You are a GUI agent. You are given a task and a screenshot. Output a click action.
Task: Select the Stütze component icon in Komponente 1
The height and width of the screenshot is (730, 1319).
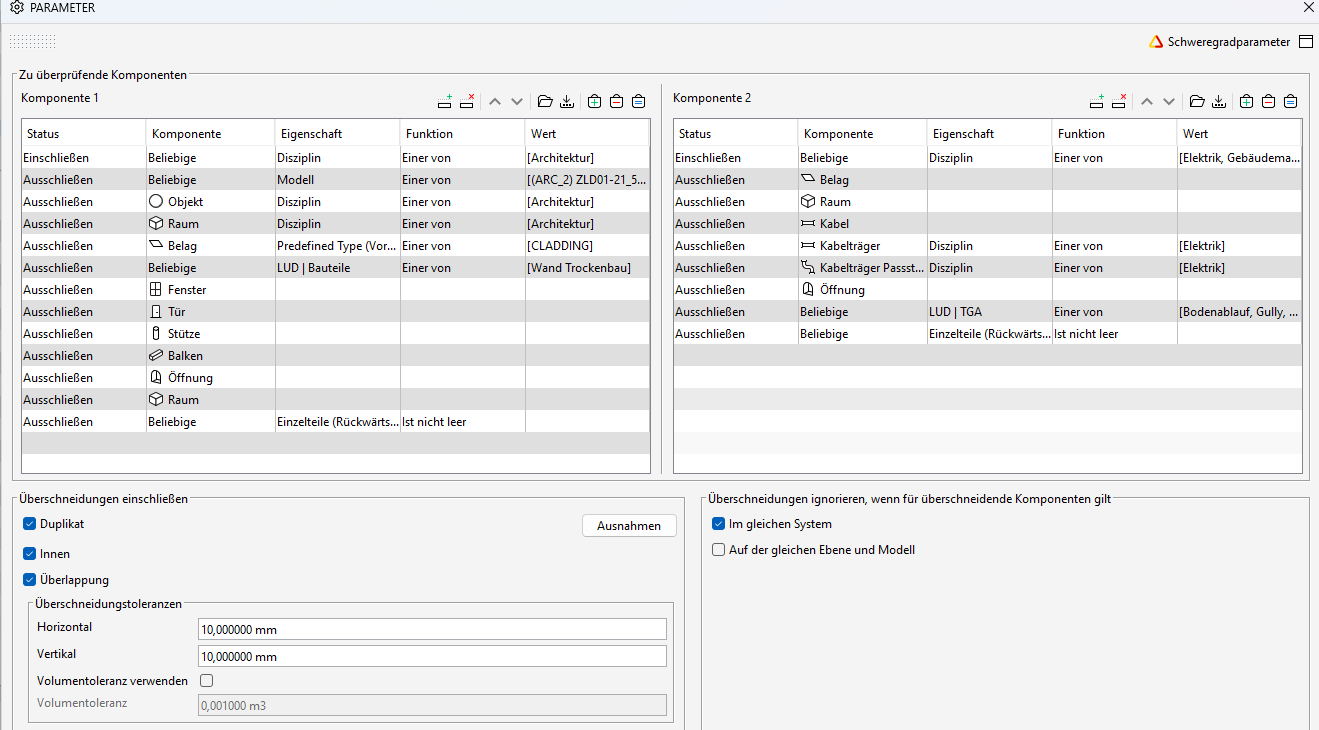pyautogui.click(x=155, y=334)
